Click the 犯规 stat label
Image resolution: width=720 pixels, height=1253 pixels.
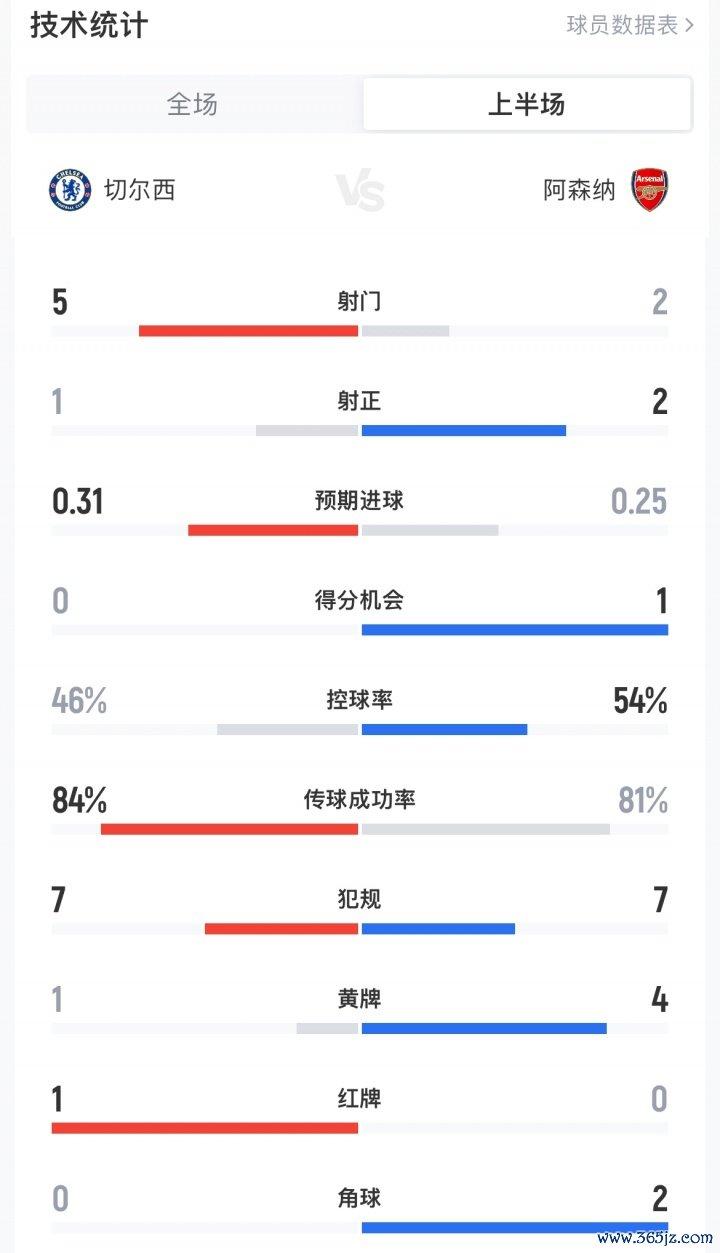point(359,899)
